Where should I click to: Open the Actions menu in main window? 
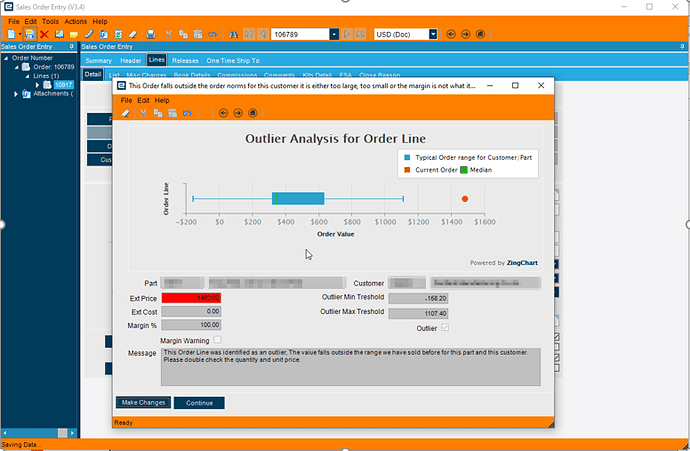click(76, 22)
